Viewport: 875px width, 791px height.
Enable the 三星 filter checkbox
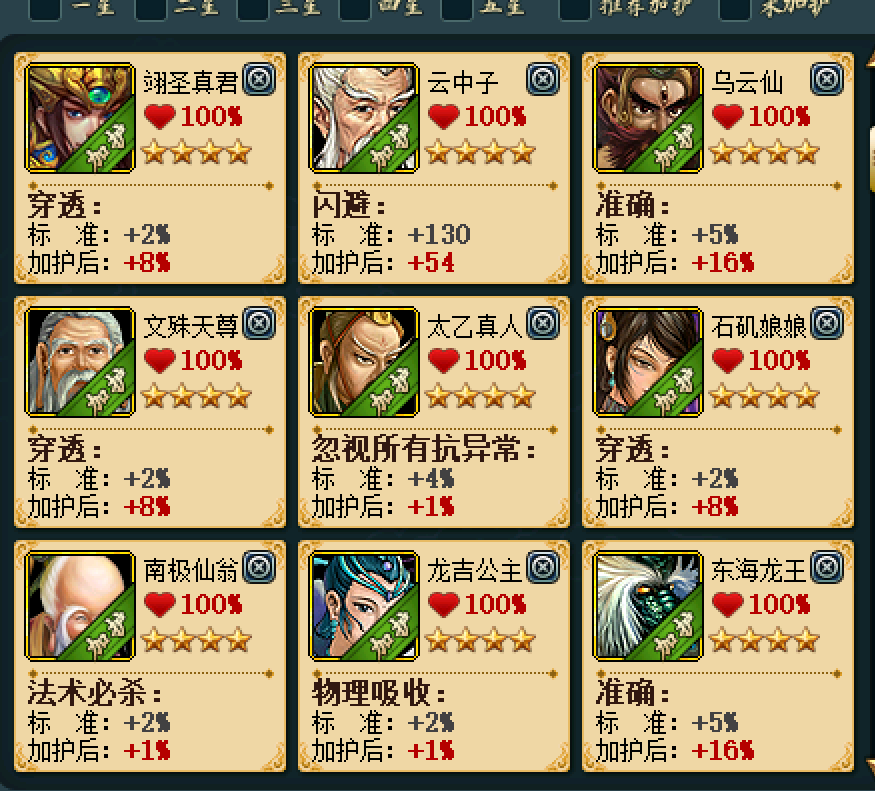coord(252,9)
